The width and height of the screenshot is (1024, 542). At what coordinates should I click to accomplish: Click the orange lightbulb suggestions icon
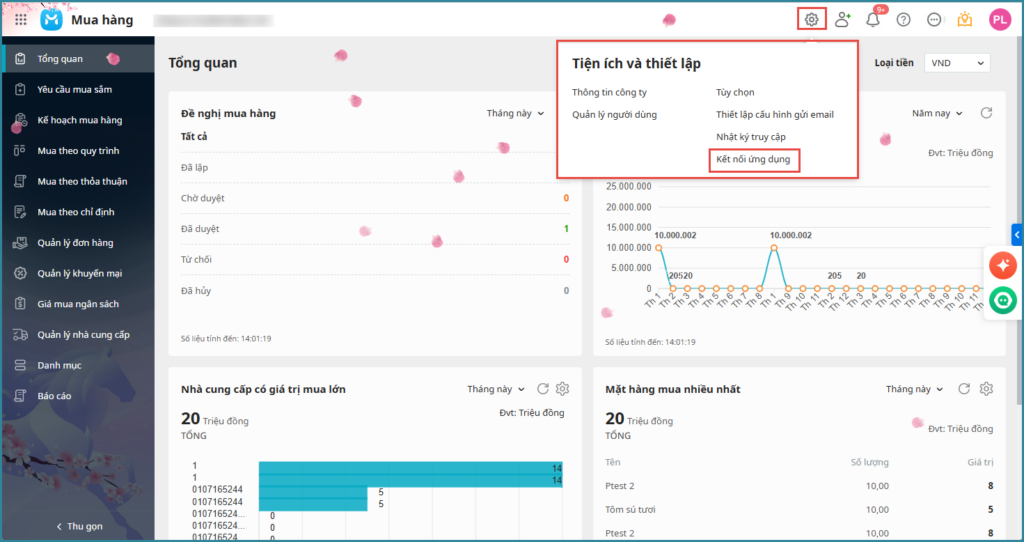[965, 20]
